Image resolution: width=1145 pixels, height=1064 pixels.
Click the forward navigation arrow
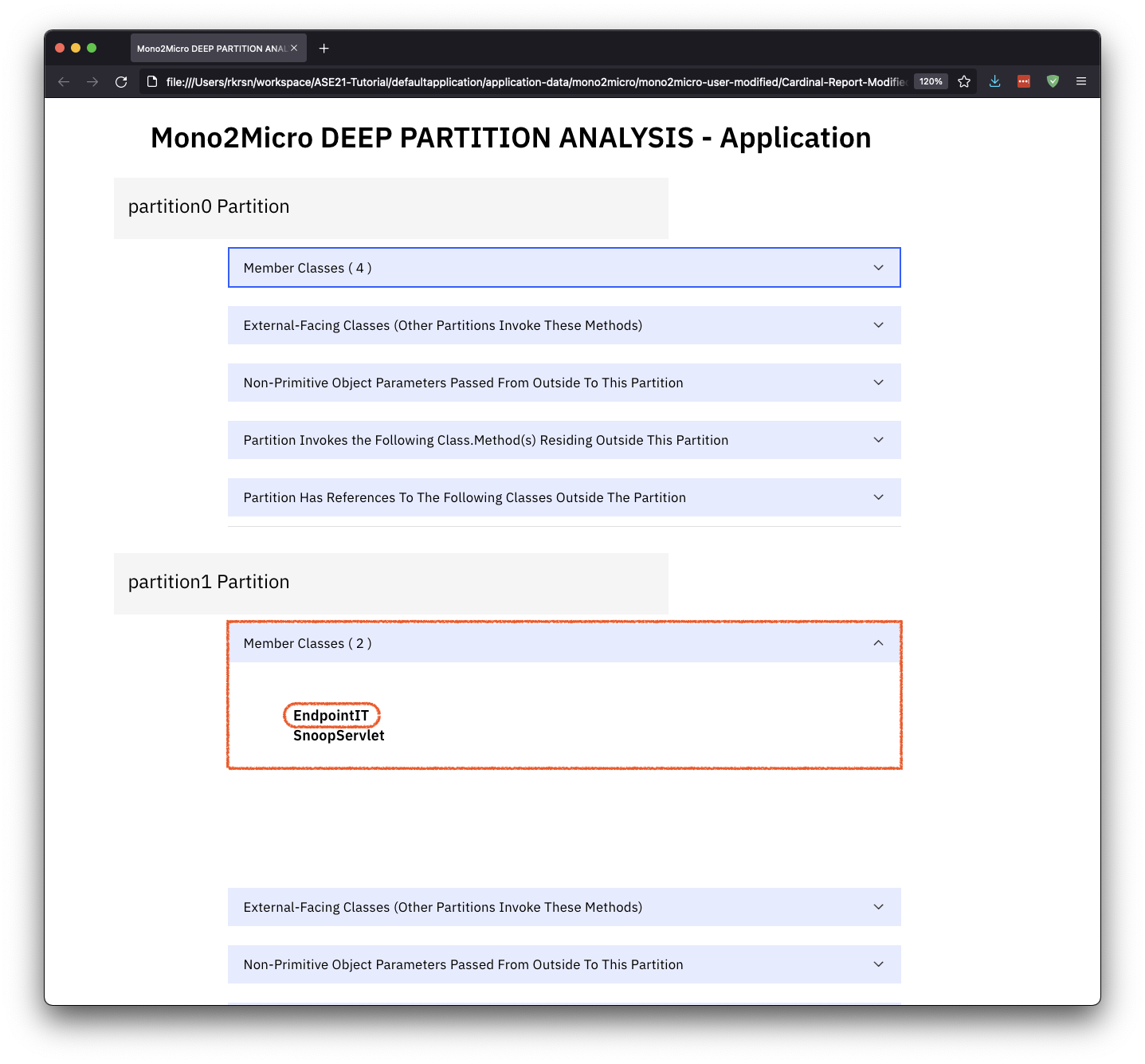pyautogui.click(x=92, y=81)
